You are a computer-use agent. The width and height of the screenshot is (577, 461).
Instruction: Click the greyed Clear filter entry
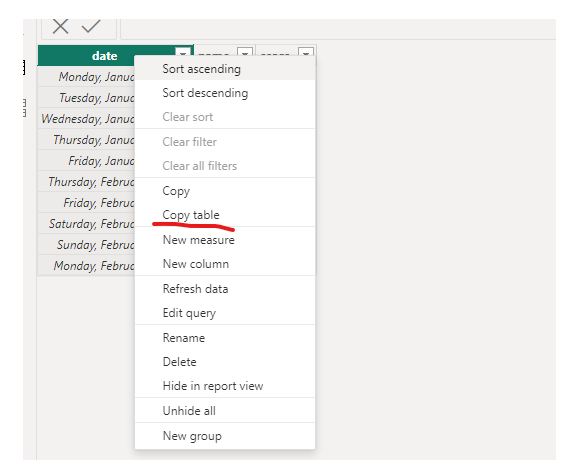[x=225, y=142]
